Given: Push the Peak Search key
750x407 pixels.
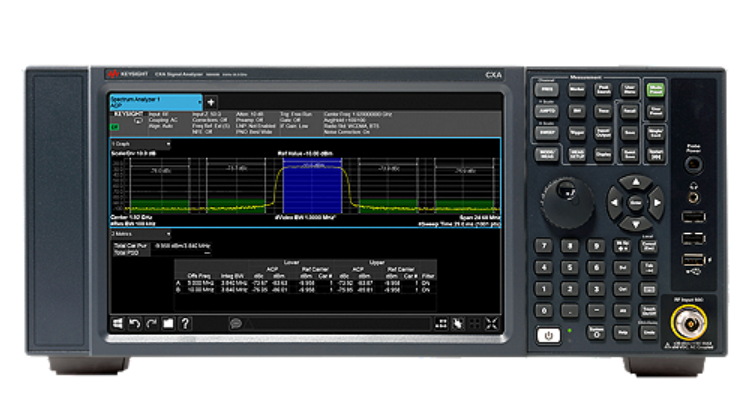Looking at the screenshot, I should coord(603,89).
